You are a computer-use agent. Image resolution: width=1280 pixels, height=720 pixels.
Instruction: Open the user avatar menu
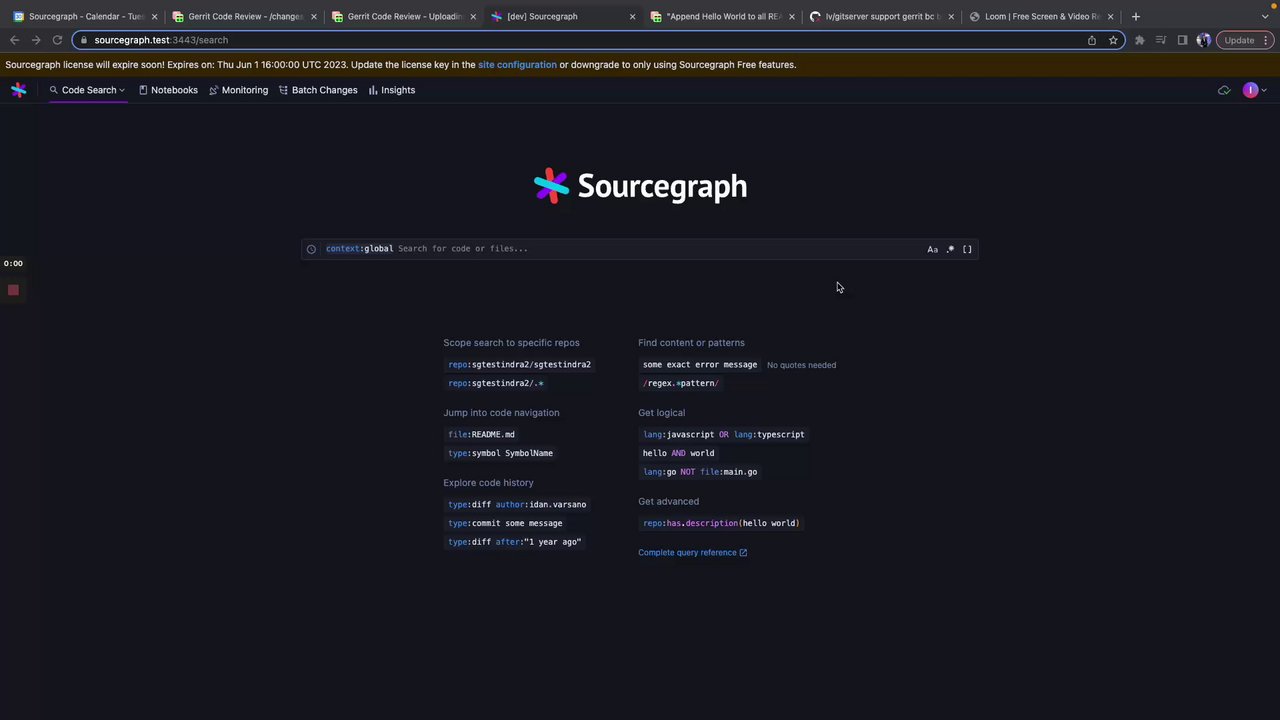click(1254, 90)
